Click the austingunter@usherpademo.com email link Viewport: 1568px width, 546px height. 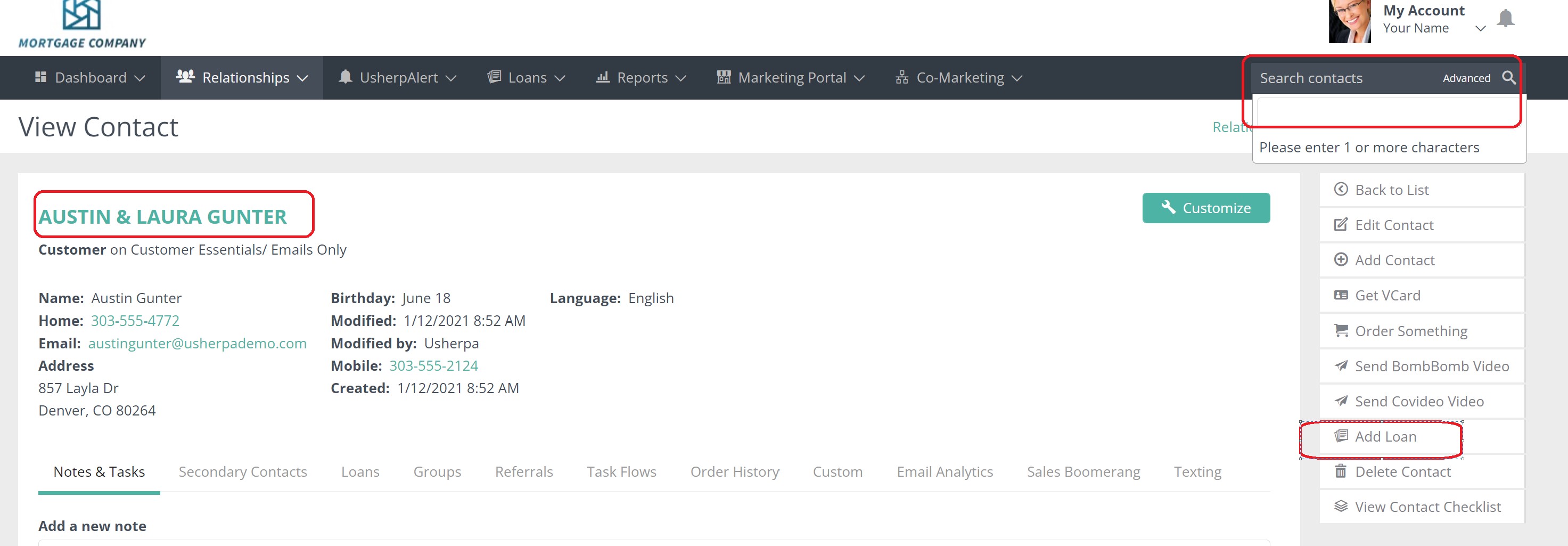coord(197,343)
